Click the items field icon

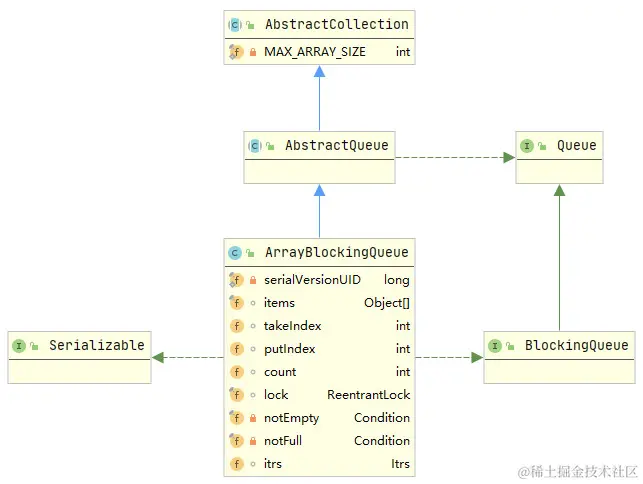point(236,303)
